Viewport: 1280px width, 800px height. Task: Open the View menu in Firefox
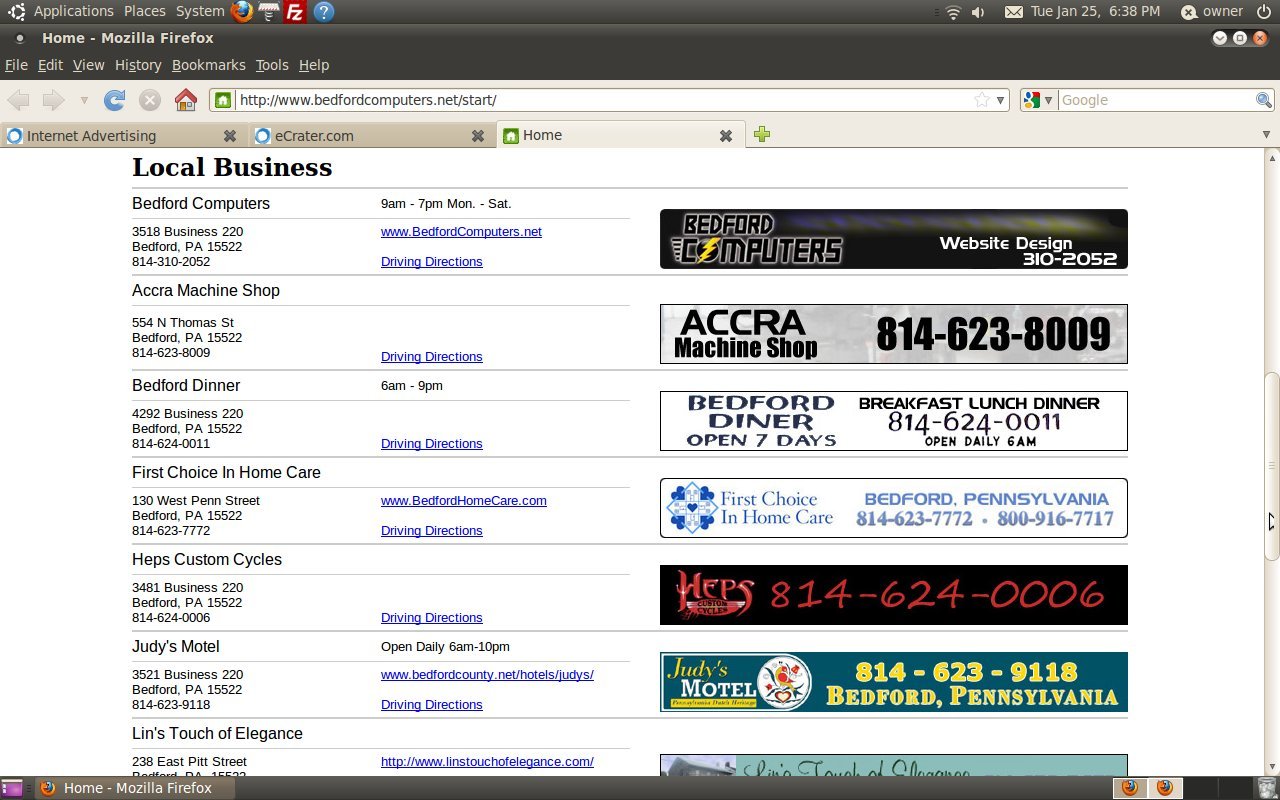88,65
